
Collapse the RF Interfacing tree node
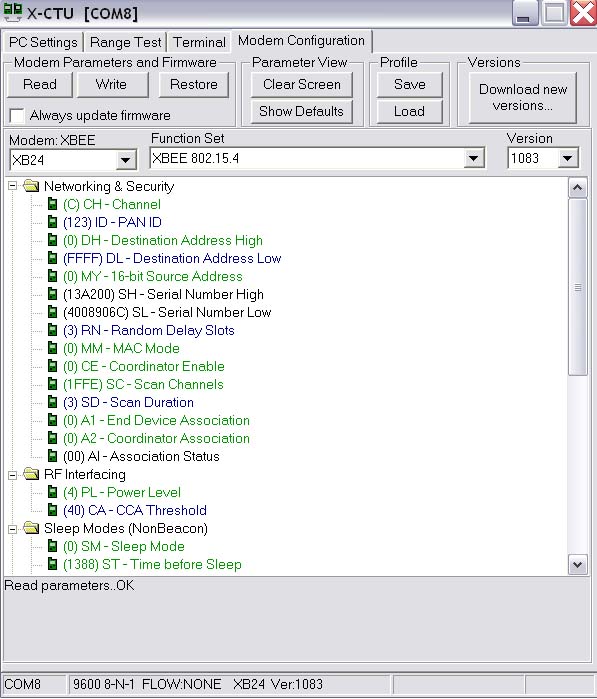[12, 475]
